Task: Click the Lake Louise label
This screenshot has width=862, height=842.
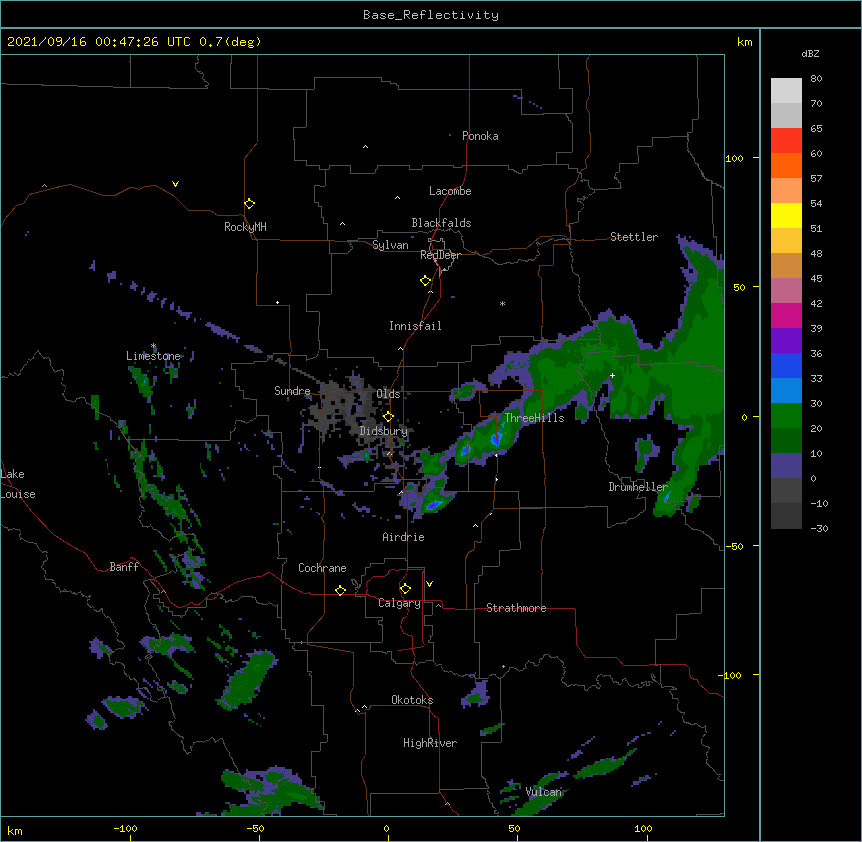Action: point(18,484)
